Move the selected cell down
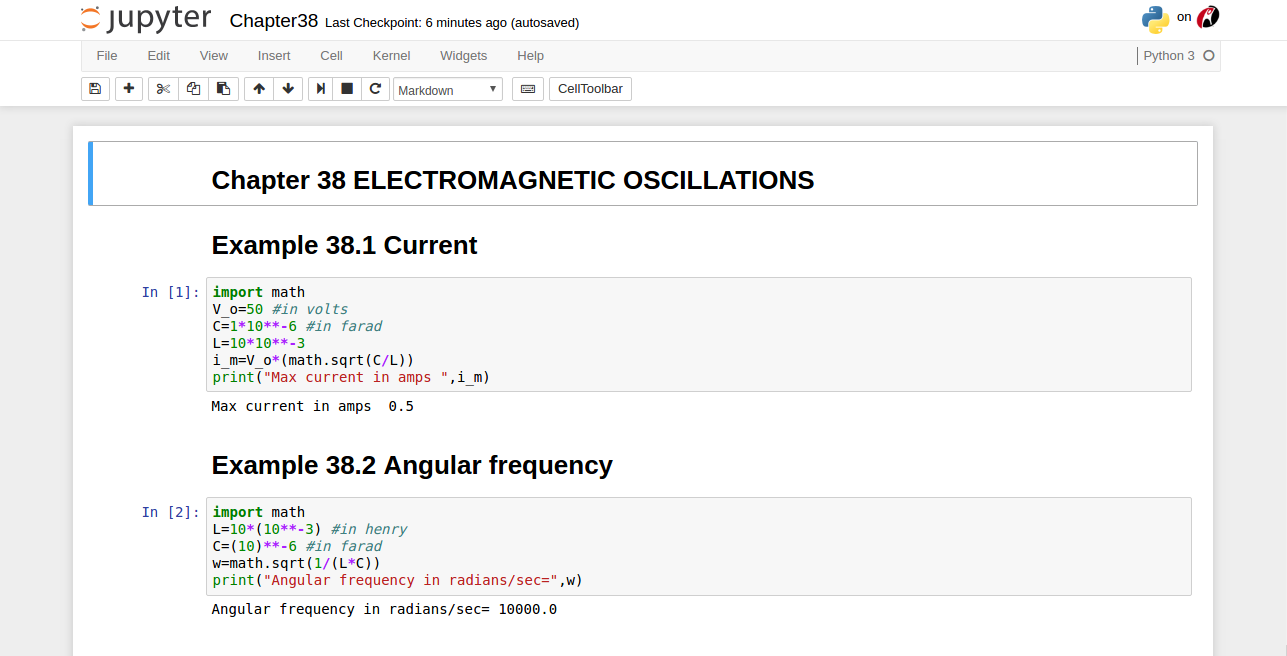The image size is (1287, 656). click(x=288, y=89)
